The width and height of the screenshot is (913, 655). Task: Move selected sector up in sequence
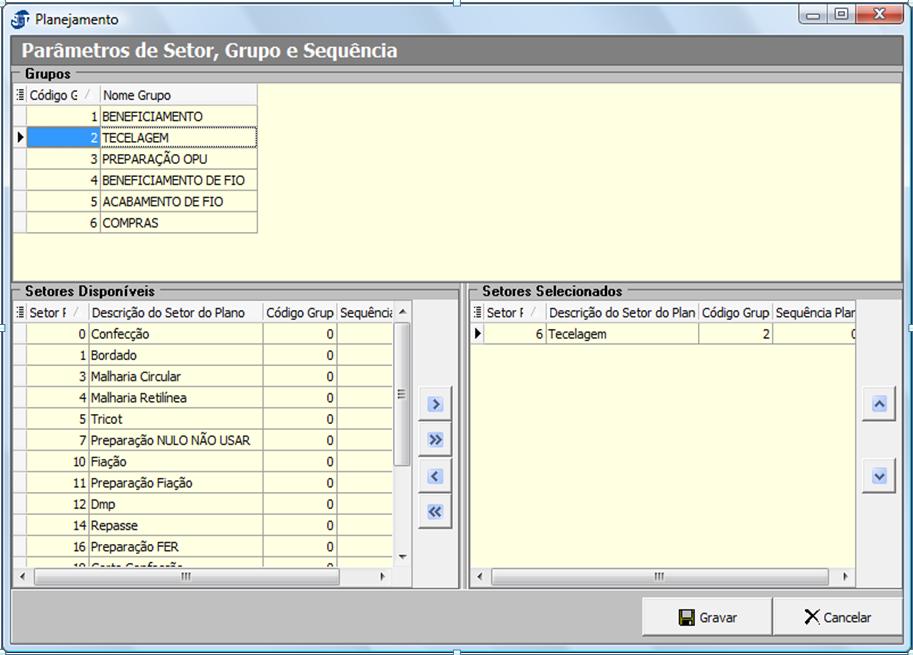878,404
